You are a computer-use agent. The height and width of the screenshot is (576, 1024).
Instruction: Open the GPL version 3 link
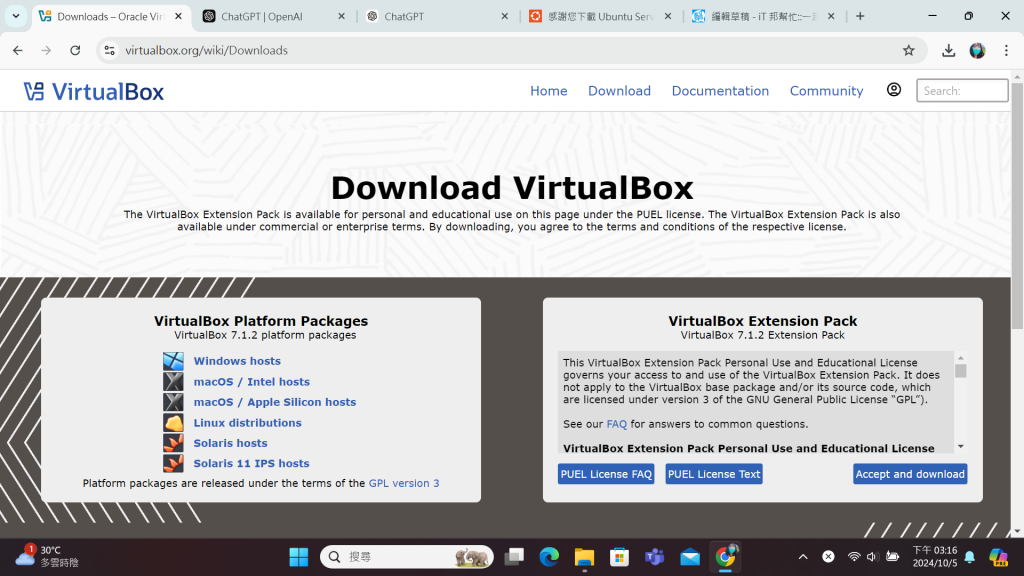(404, 483)
